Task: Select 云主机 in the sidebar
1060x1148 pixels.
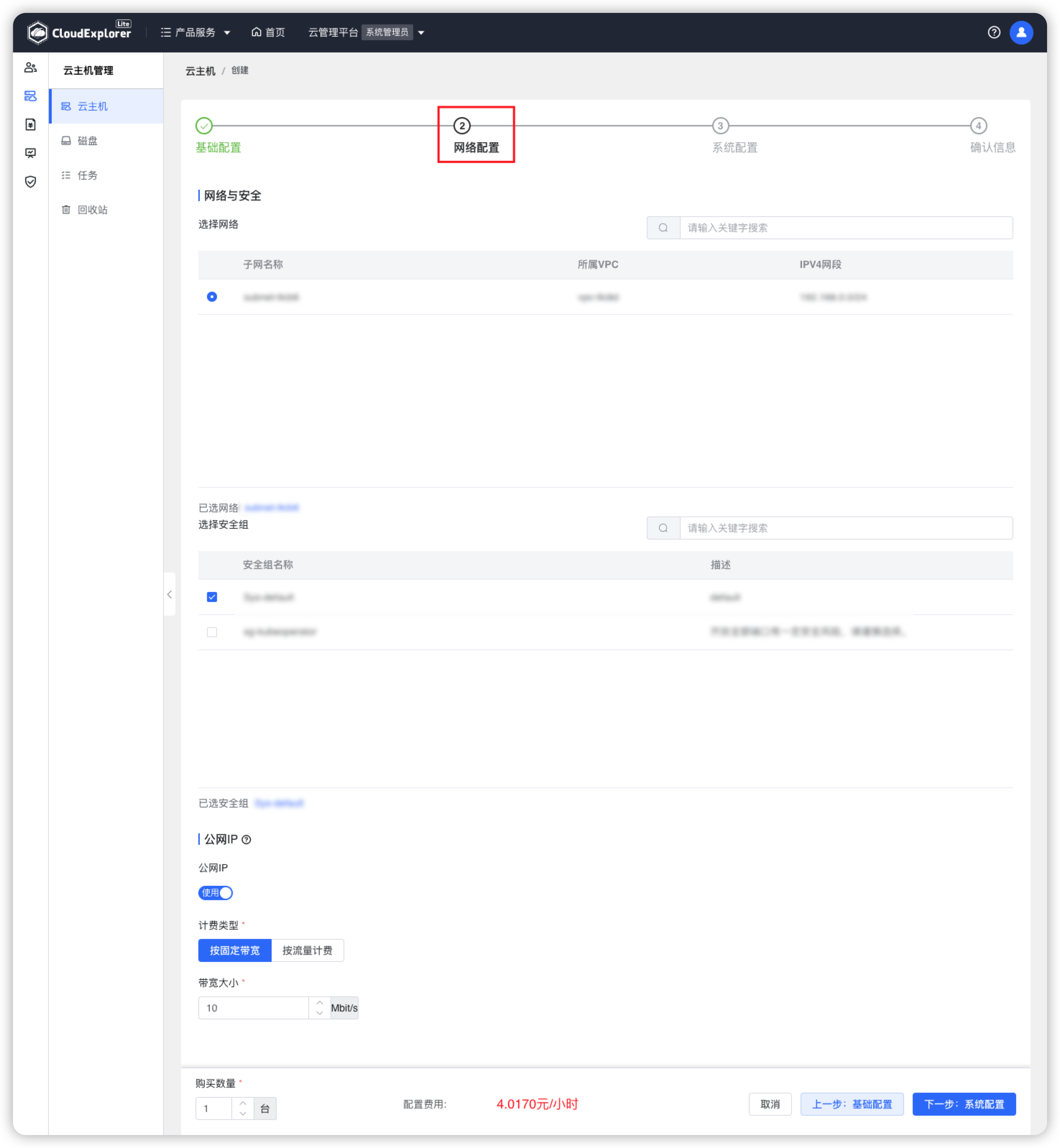Action: click(107, 106)
